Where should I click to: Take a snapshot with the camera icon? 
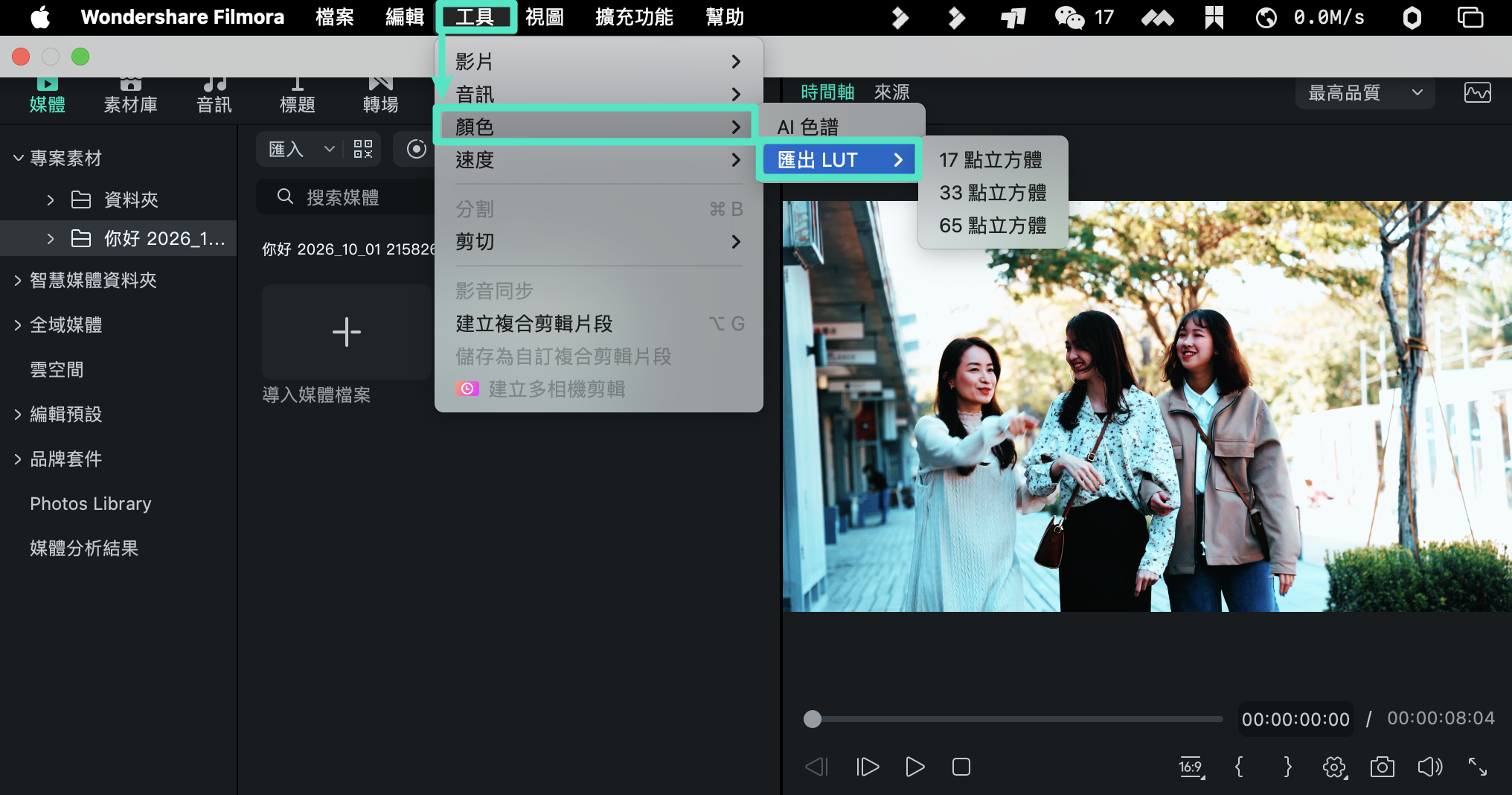coord(1382,767)
